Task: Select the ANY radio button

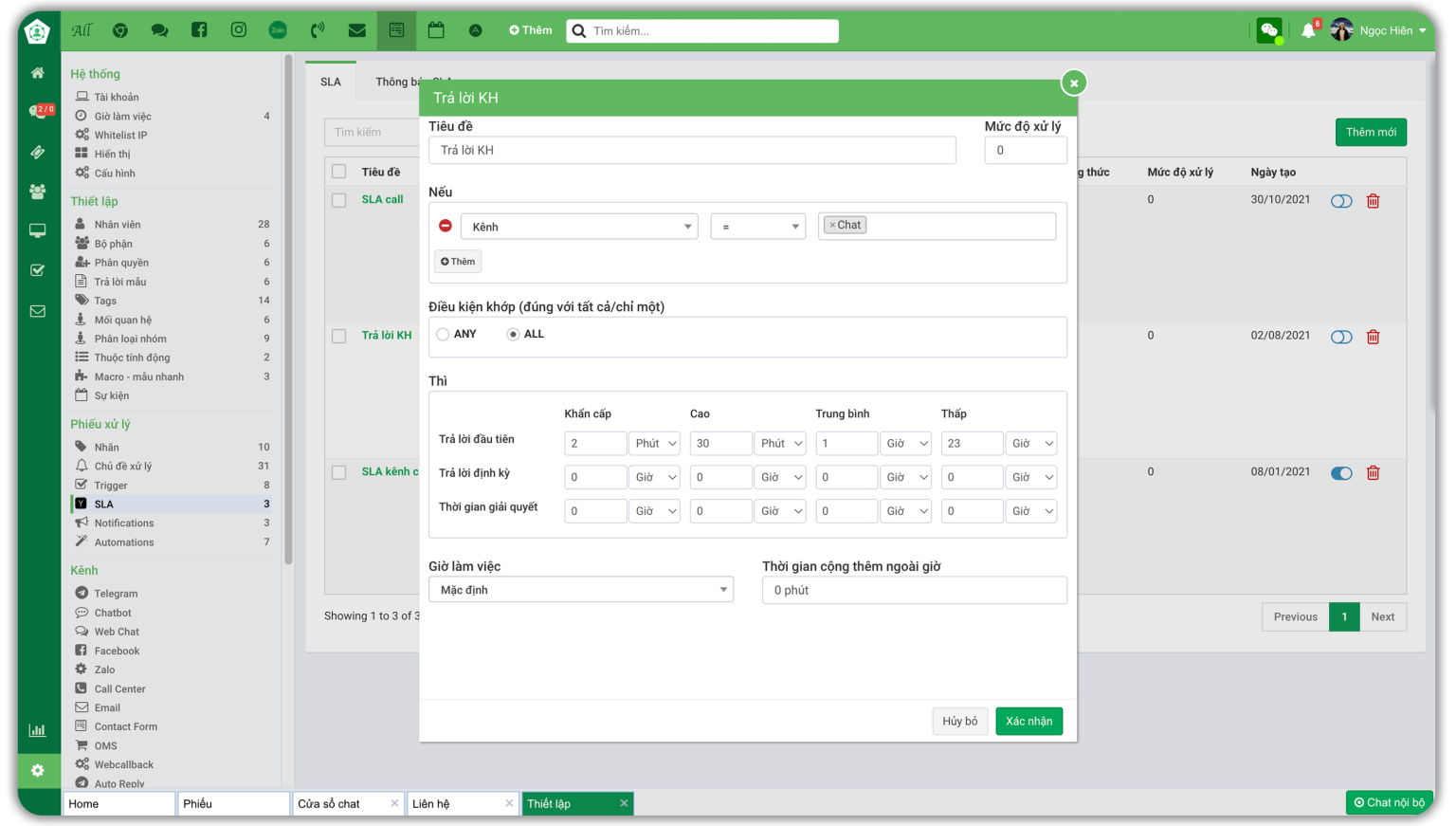Action: coord(443,334)
